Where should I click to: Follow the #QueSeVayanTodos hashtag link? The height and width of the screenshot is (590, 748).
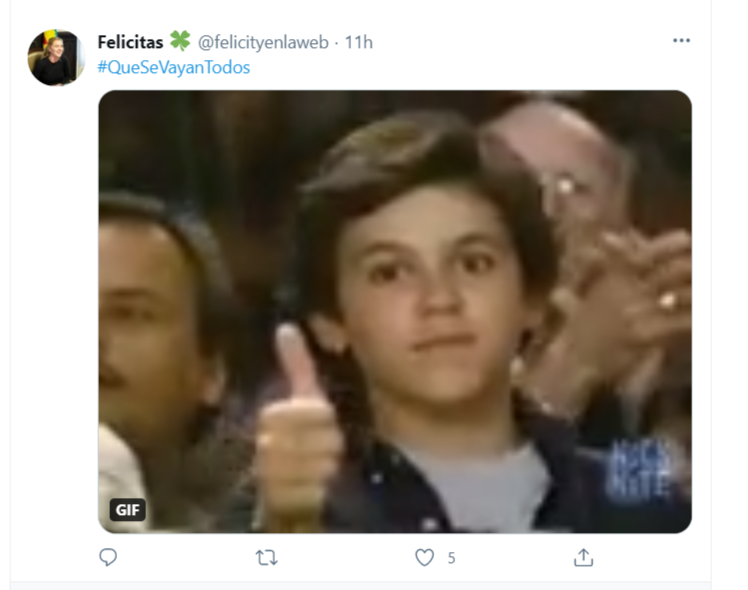click(x=174, y=67)
